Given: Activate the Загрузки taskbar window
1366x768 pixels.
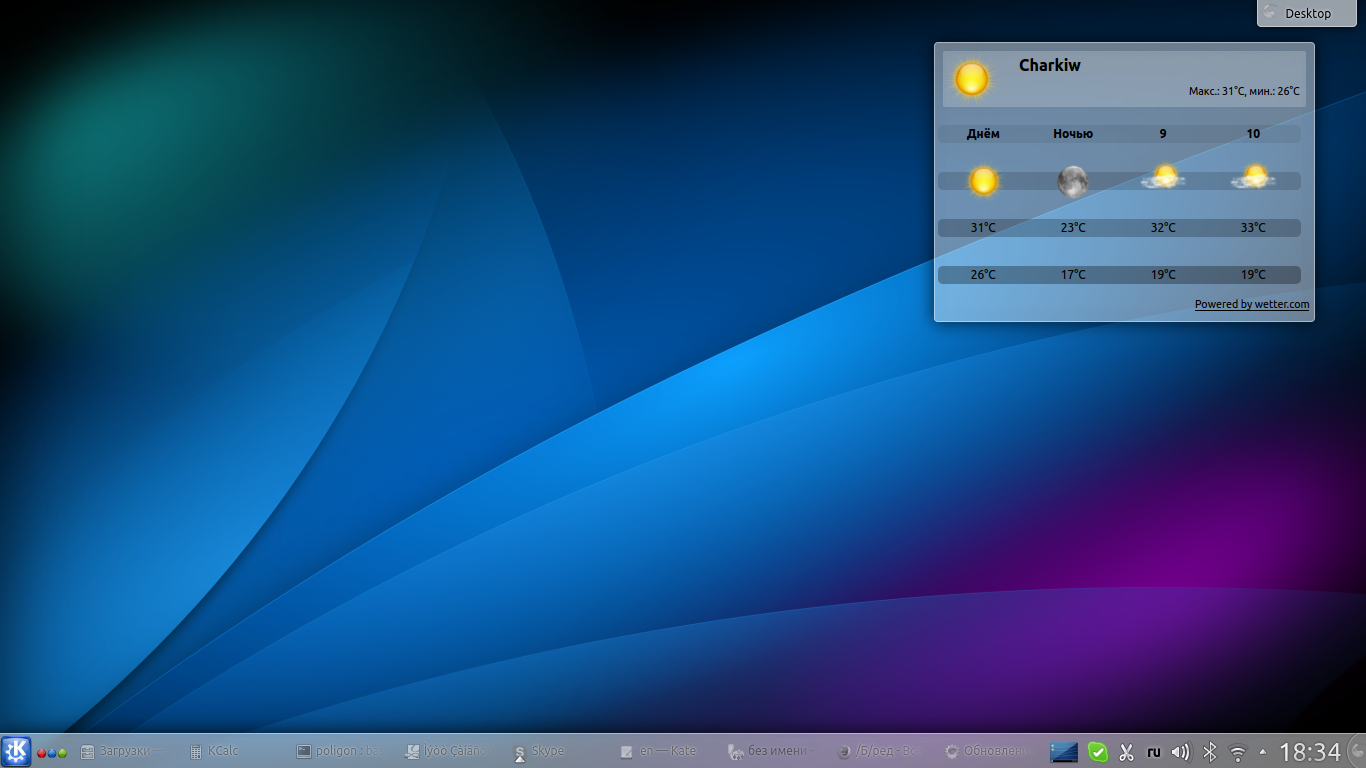Looking at the screenshot, I should (122, 751).
